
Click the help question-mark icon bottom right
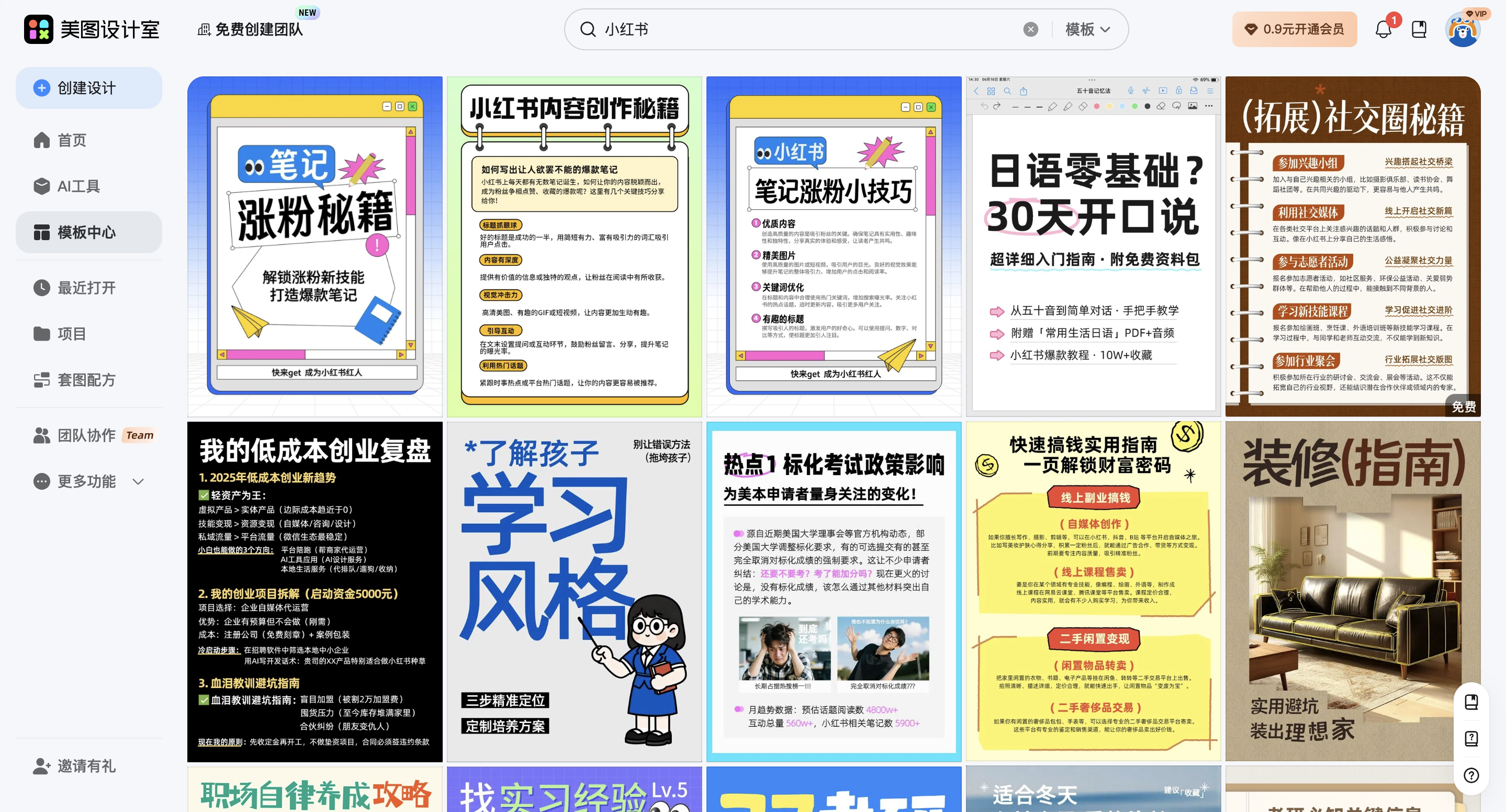[x=1471, y=775]
